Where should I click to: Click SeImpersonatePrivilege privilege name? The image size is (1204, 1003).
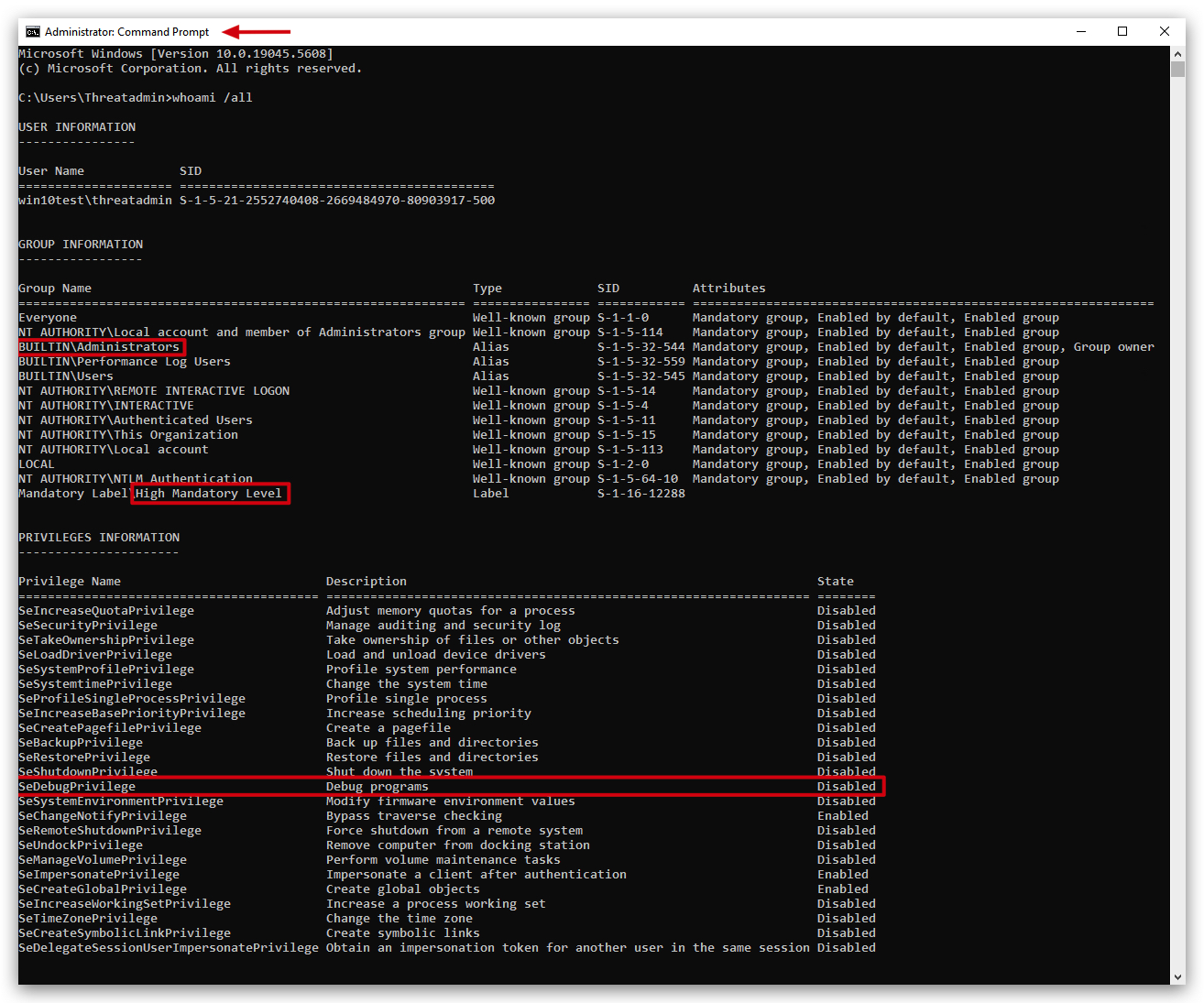[99, 875]
